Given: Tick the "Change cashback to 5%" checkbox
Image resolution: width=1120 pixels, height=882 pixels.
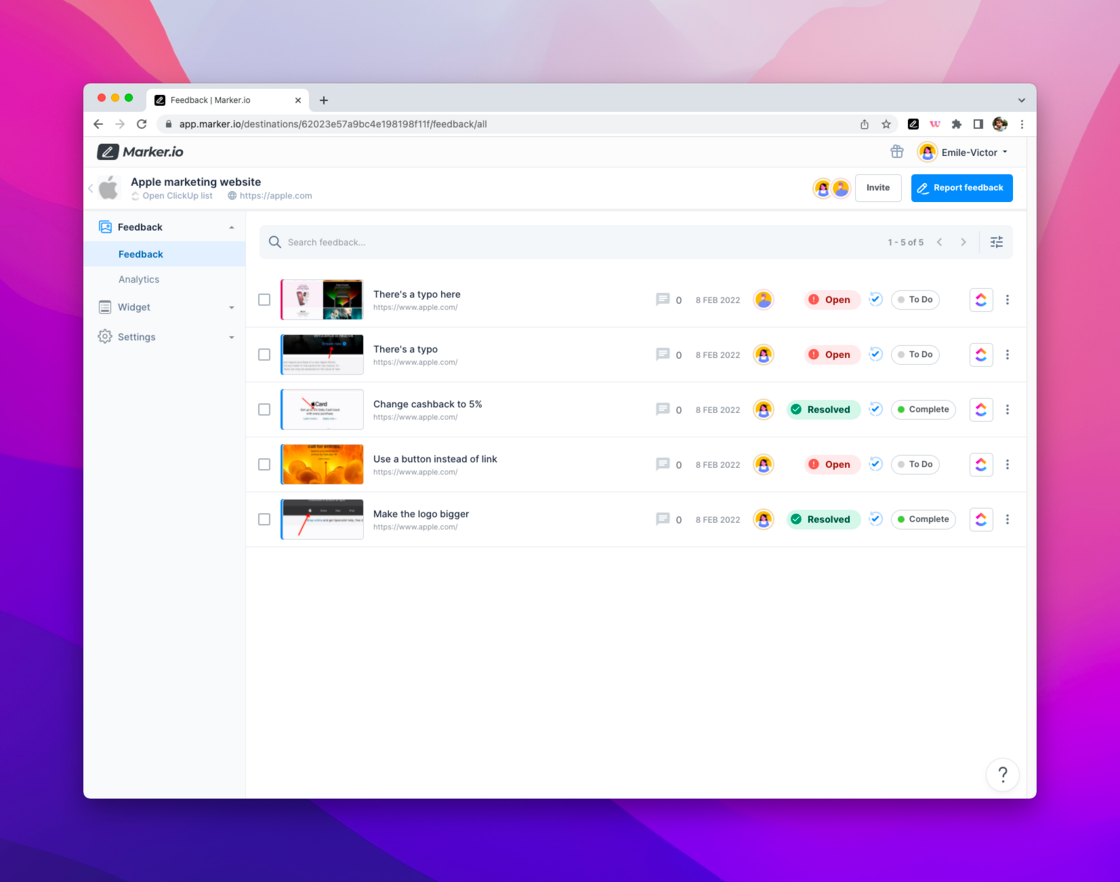Looking at the screenshot, I should [x=264, y=409].
